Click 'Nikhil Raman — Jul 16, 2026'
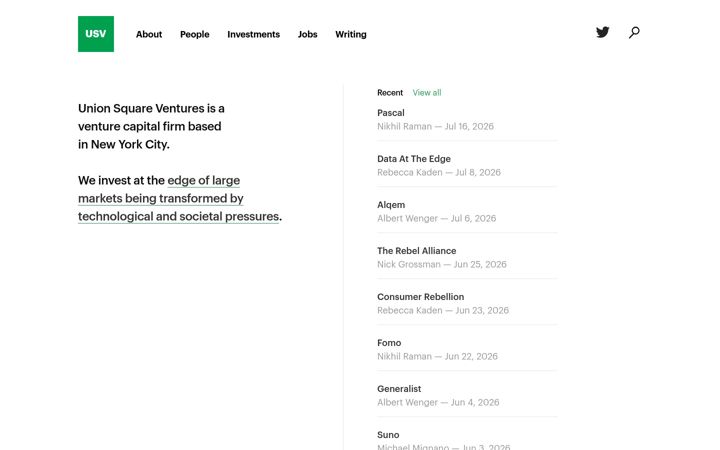This screenshot has height=450, width=720. (x=435, y=126)
